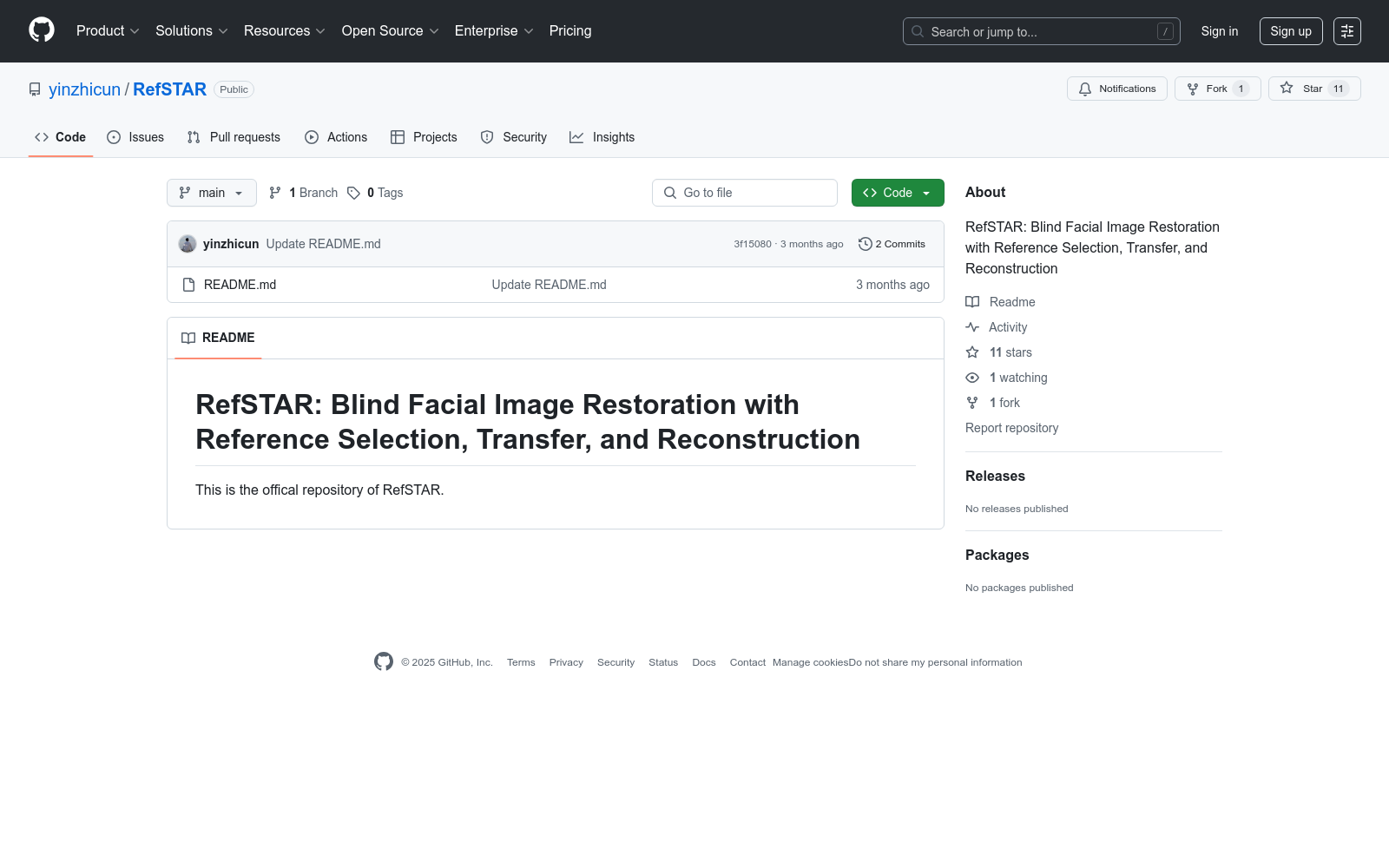Click the Go to file search box

tap(745, 193)
